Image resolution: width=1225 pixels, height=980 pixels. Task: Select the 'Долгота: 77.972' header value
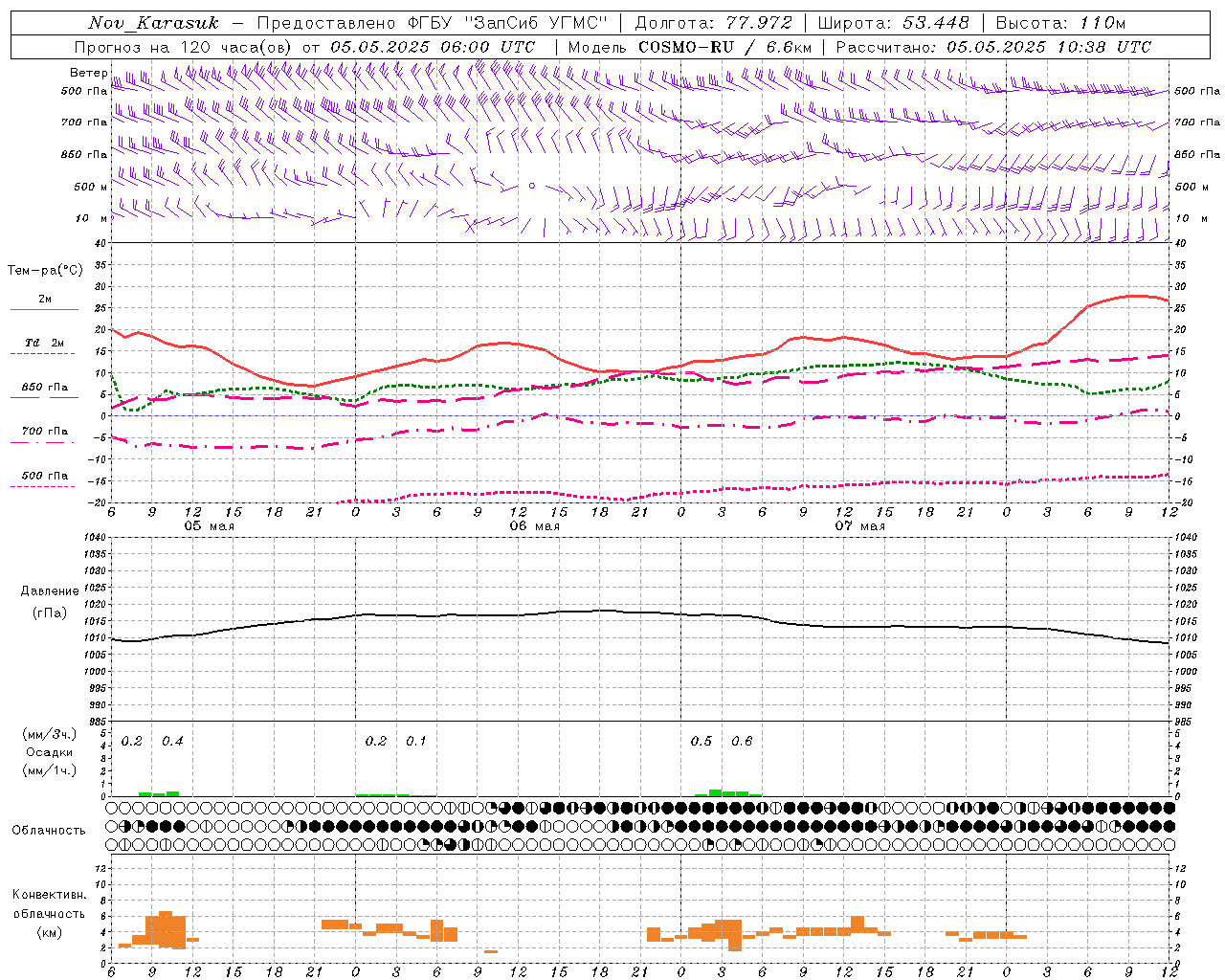pos(713,23)
